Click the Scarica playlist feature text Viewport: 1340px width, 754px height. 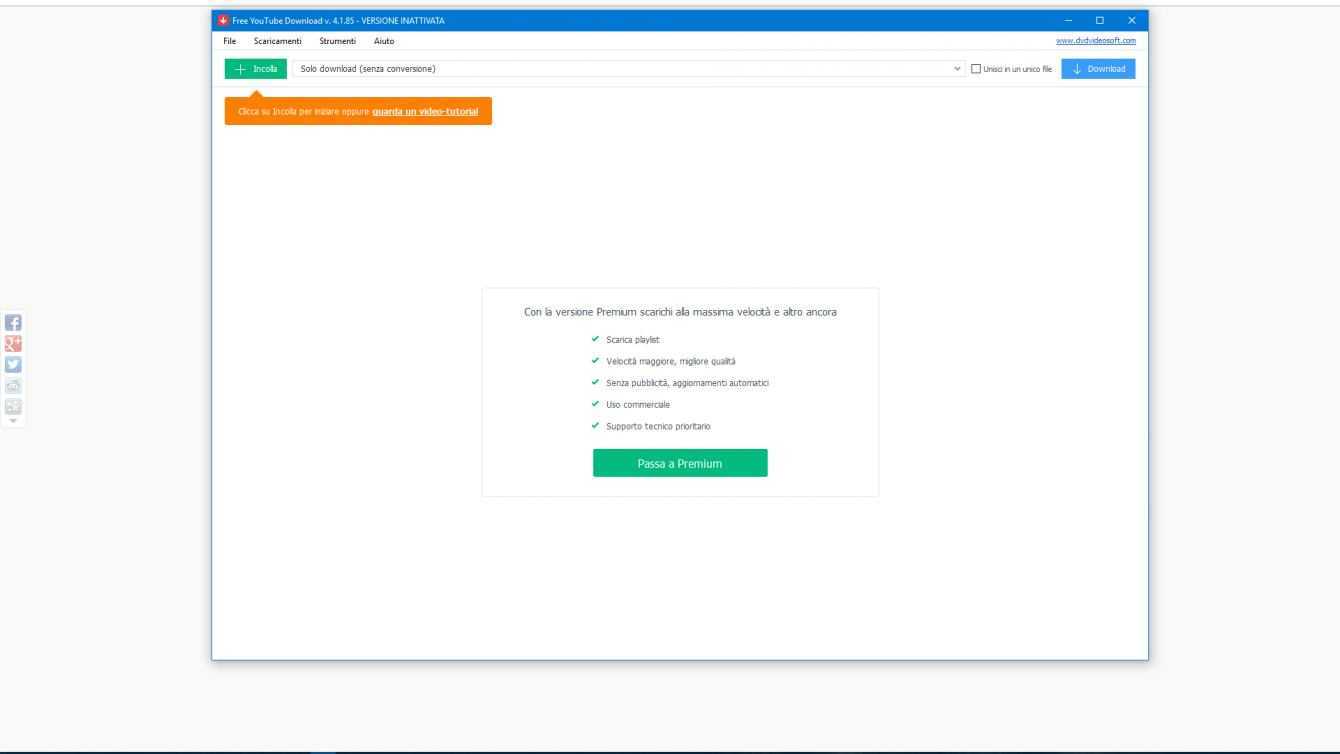click(x=632, y=340)
